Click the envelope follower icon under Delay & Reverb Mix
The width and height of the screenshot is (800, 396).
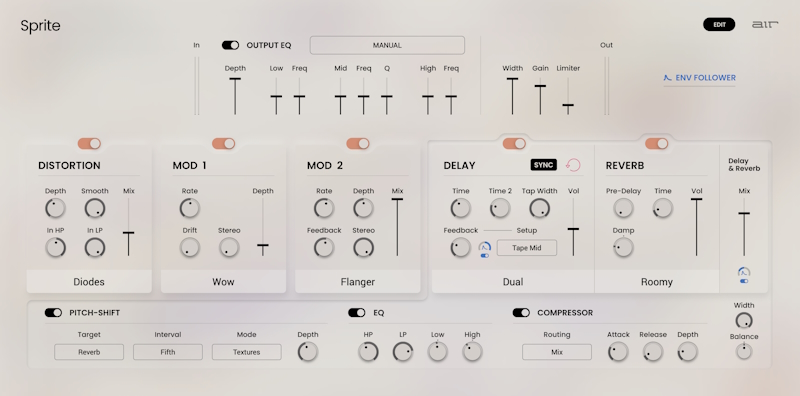[x=744, y=272]
